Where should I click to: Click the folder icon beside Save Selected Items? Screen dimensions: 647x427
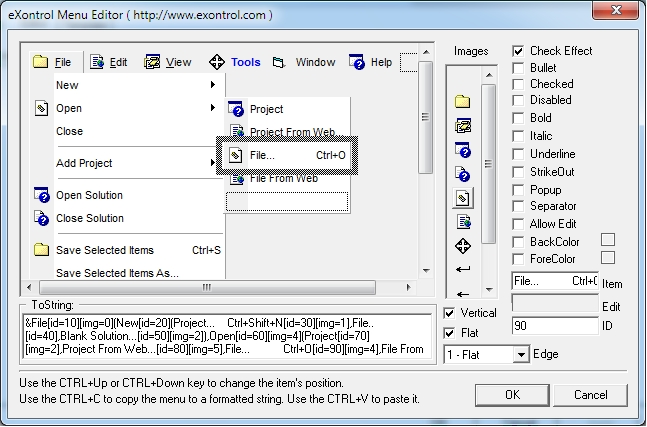pos(41,250)
